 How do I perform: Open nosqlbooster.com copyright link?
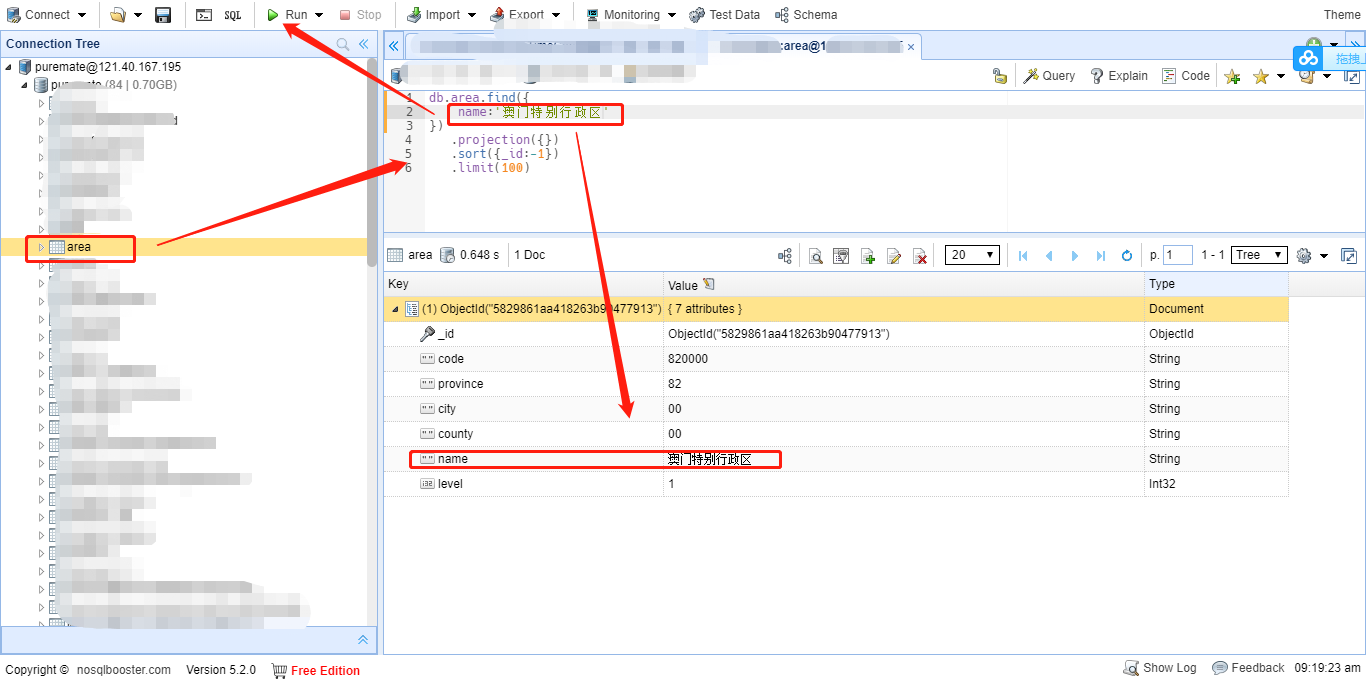[126, 669]
